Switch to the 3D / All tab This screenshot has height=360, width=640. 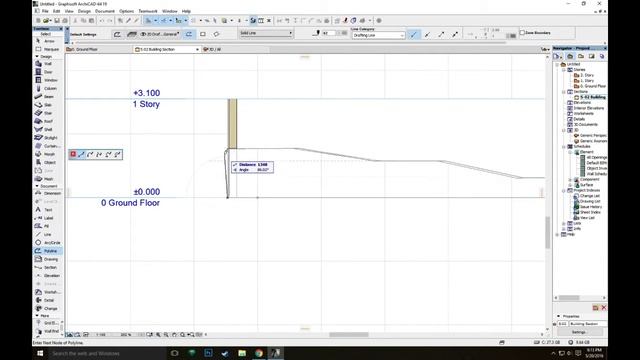pos(212,49)
